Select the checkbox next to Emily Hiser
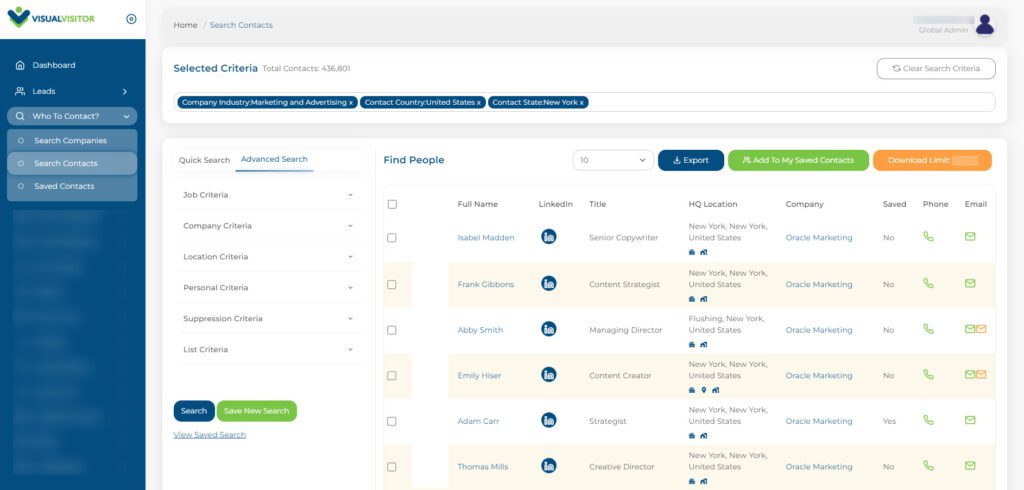This screenshot has height=490, width=1024. coord(392,376)
